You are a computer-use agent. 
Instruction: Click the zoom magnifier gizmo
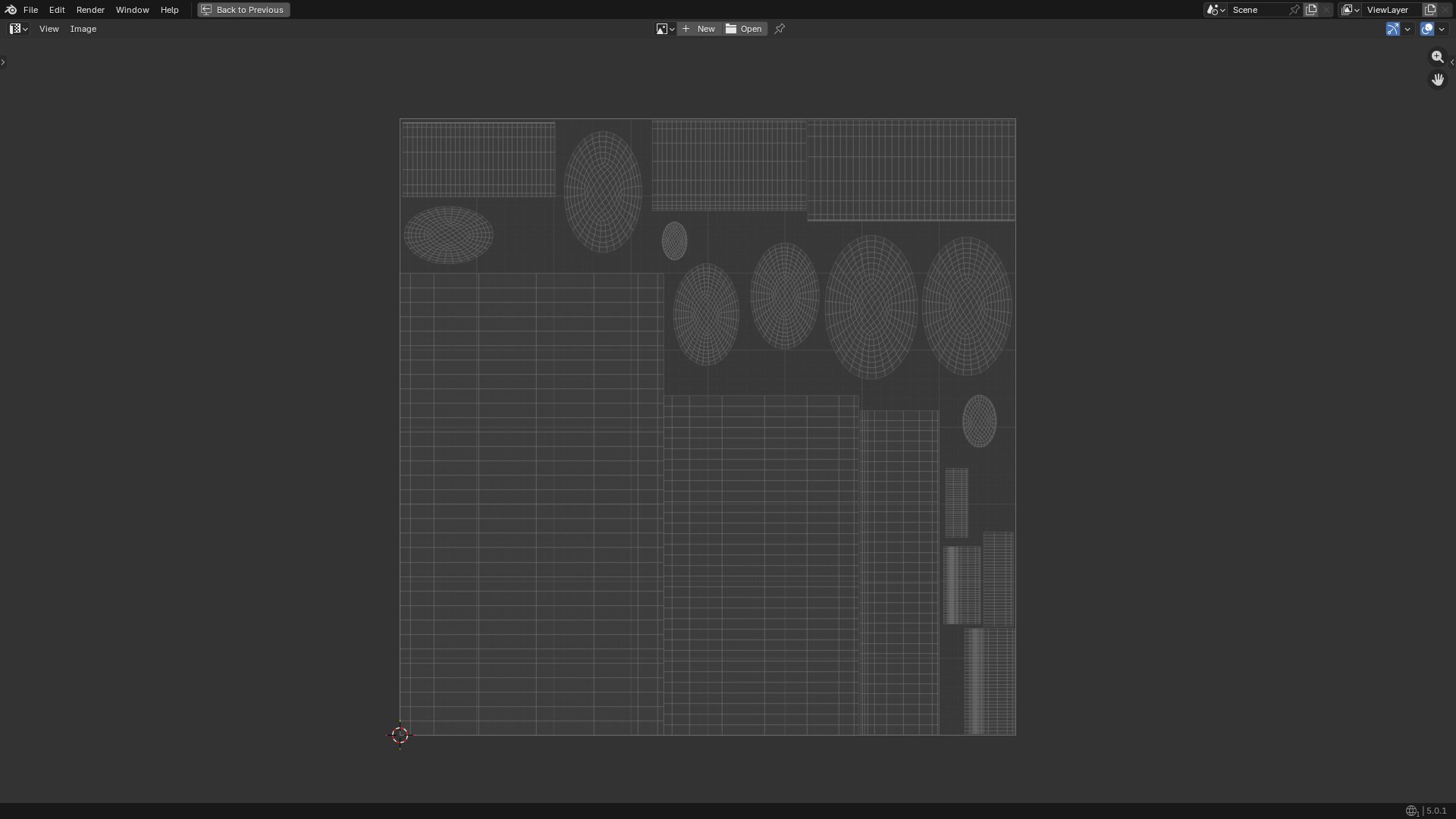(x=1438, y=57)
